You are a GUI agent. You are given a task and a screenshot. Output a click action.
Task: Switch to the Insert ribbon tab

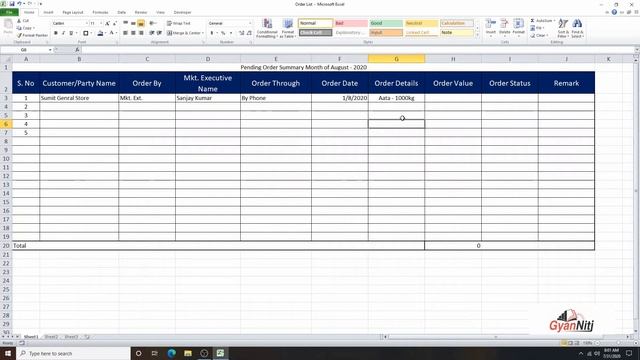point(48,12)
